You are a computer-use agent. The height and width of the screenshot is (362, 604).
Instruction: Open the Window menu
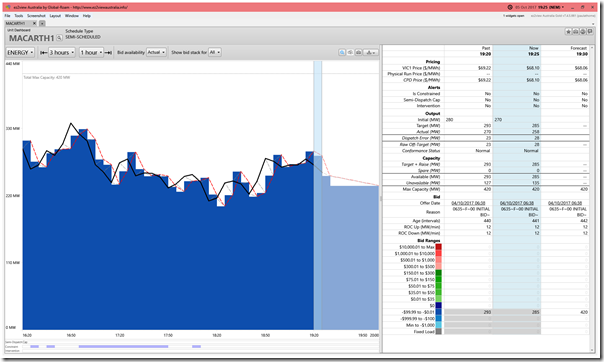(x=72, y=16)
